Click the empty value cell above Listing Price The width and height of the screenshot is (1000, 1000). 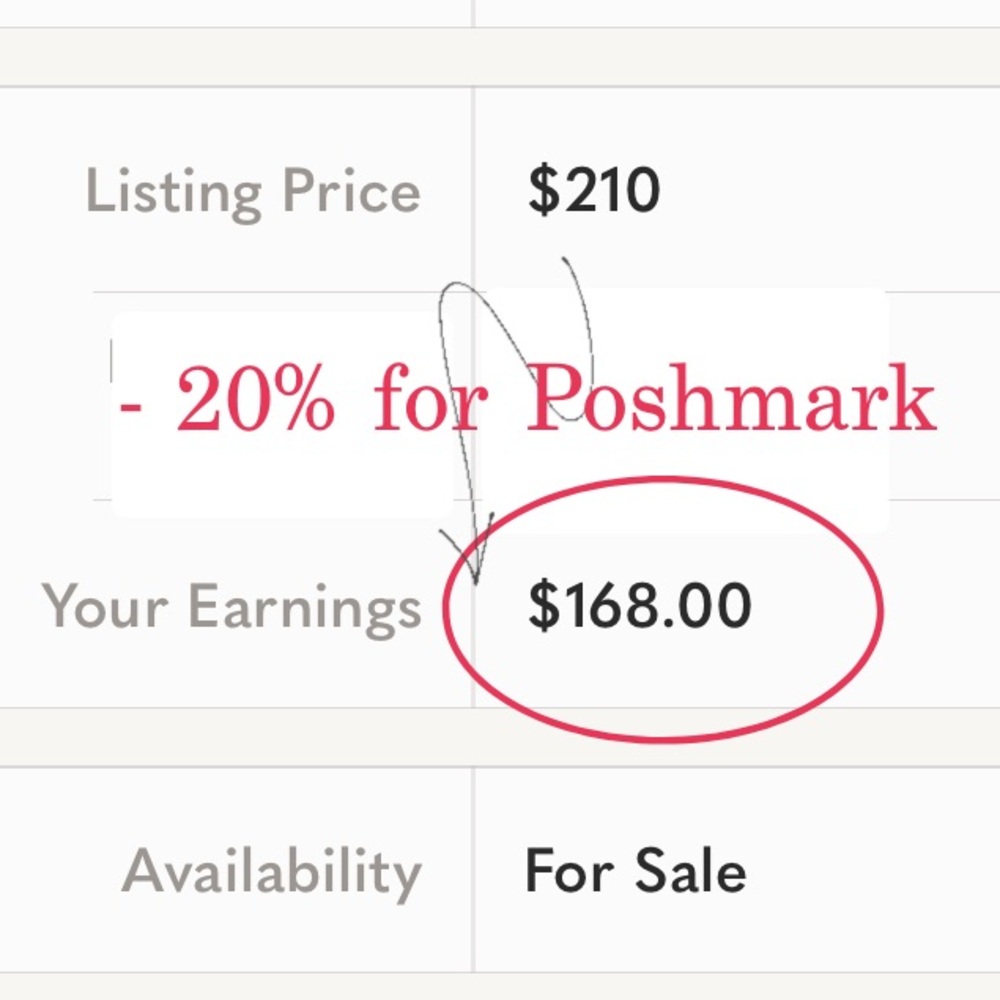tap(737, 13)
